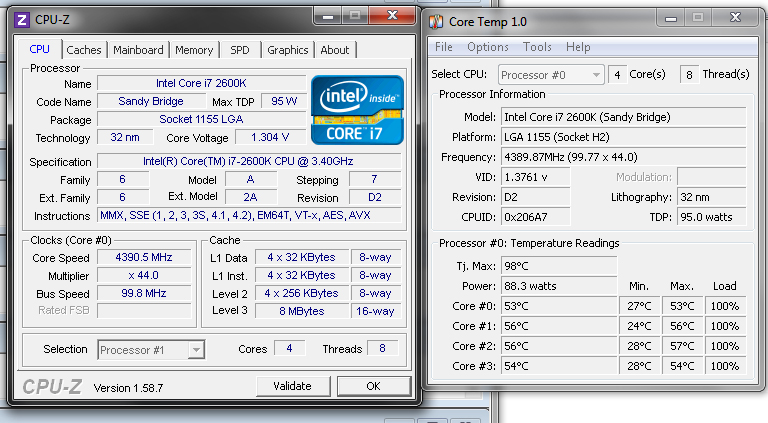Click the Core Voltage value 1.304 V

point(271,138)
